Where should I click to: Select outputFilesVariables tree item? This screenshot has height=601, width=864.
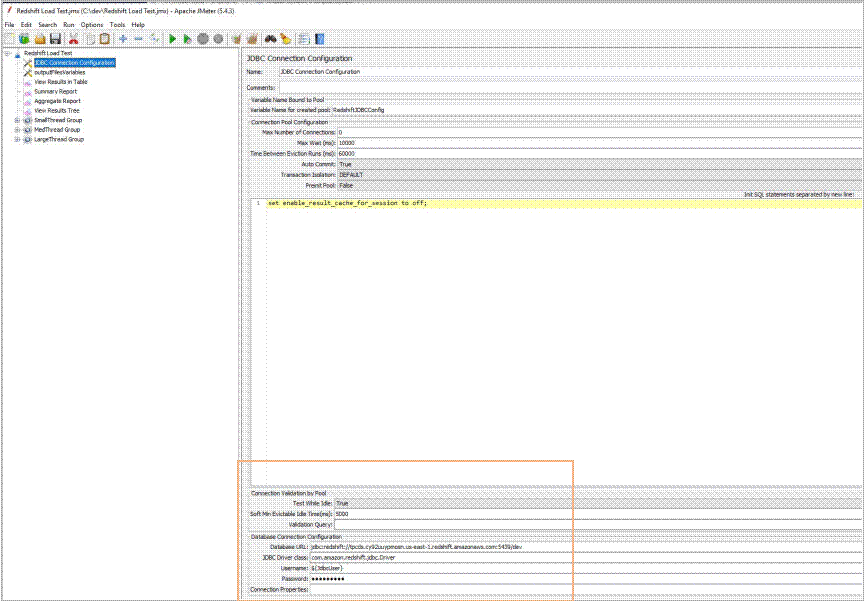pyautogui.click(x=60, y=72)
